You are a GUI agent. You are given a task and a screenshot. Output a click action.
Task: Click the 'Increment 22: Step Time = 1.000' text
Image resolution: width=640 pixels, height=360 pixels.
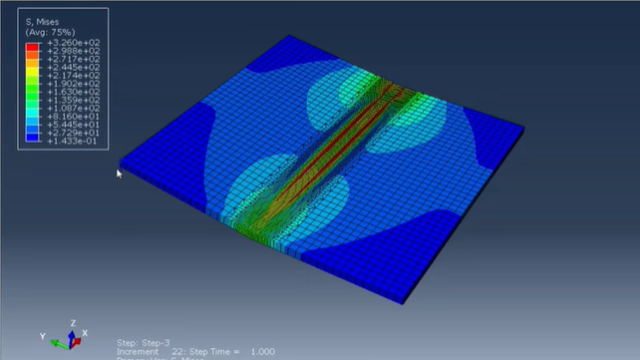tap(196, 352)
